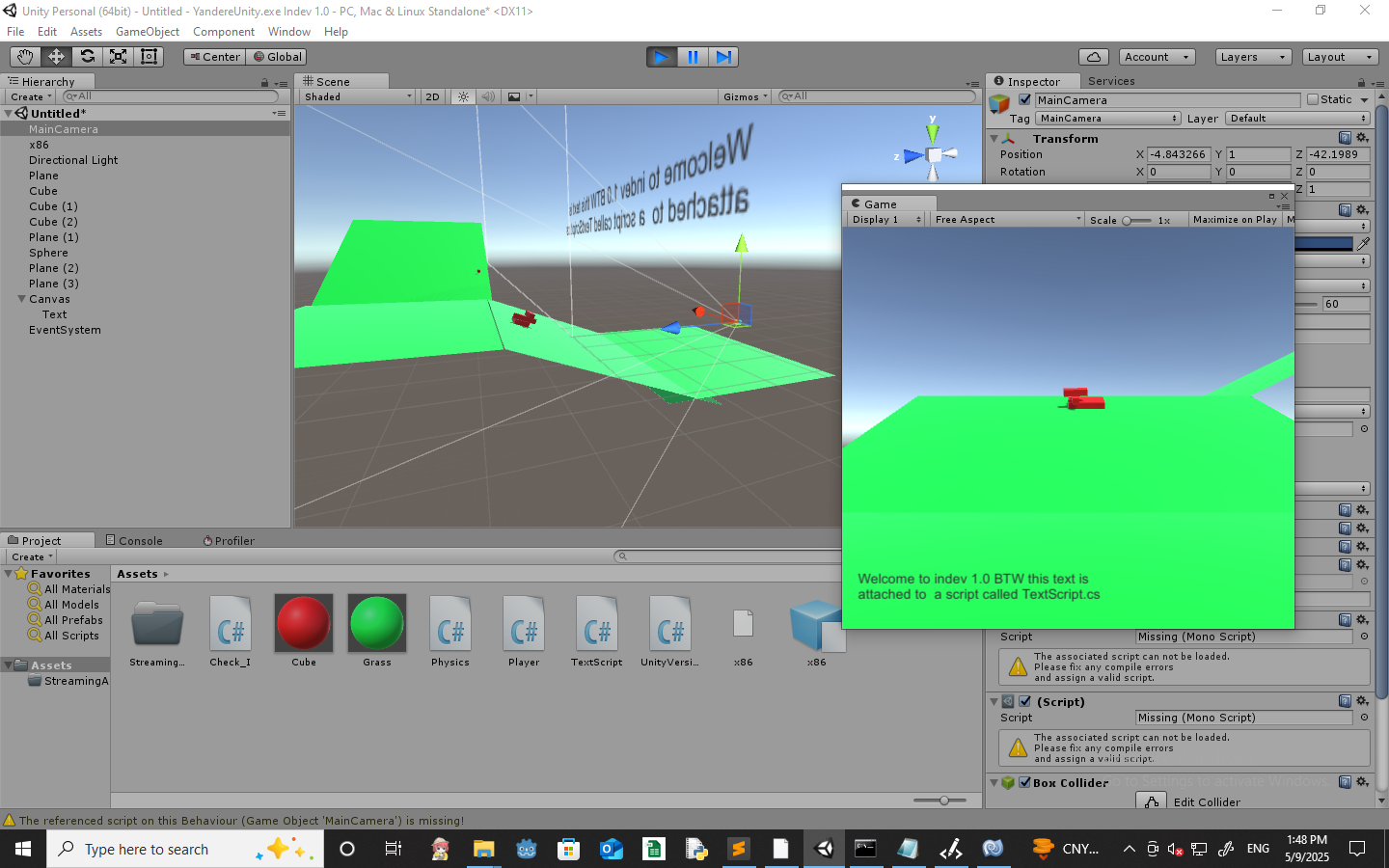Image resolution: width=1389 pixels, height=868 pixels.
Task: Click the Step frame button
Action: [x=723, y=57]
